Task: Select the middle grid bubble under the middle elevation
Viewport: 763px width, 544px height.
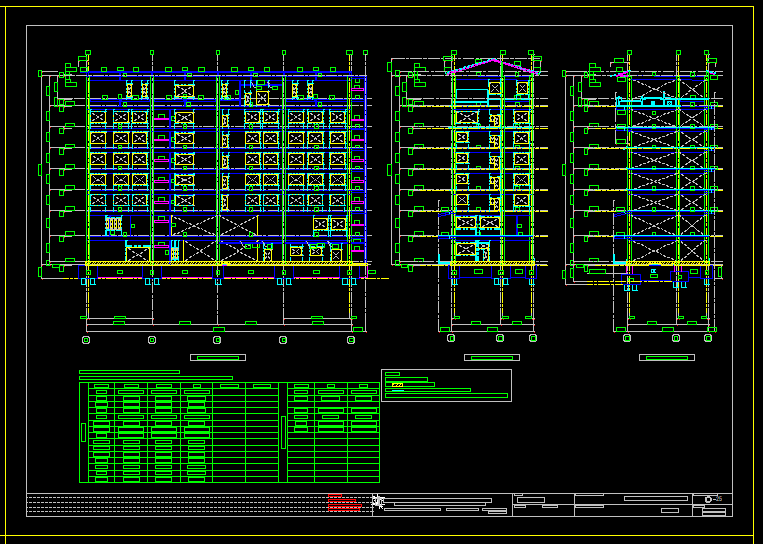Action: click(500, 338)
